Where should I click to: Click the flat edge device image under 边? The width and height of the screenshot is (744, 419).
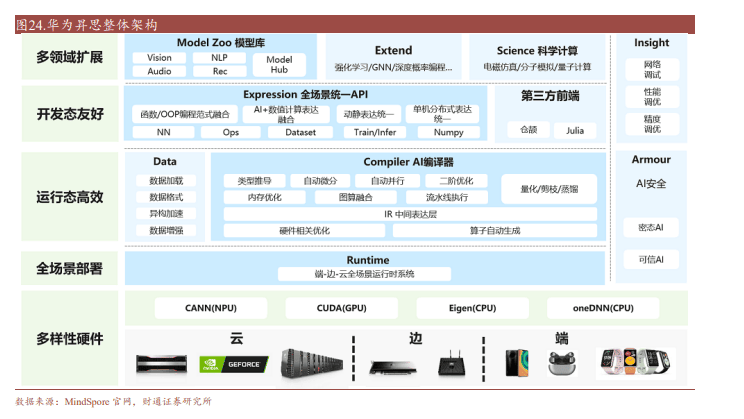click(x=393, y=367)
